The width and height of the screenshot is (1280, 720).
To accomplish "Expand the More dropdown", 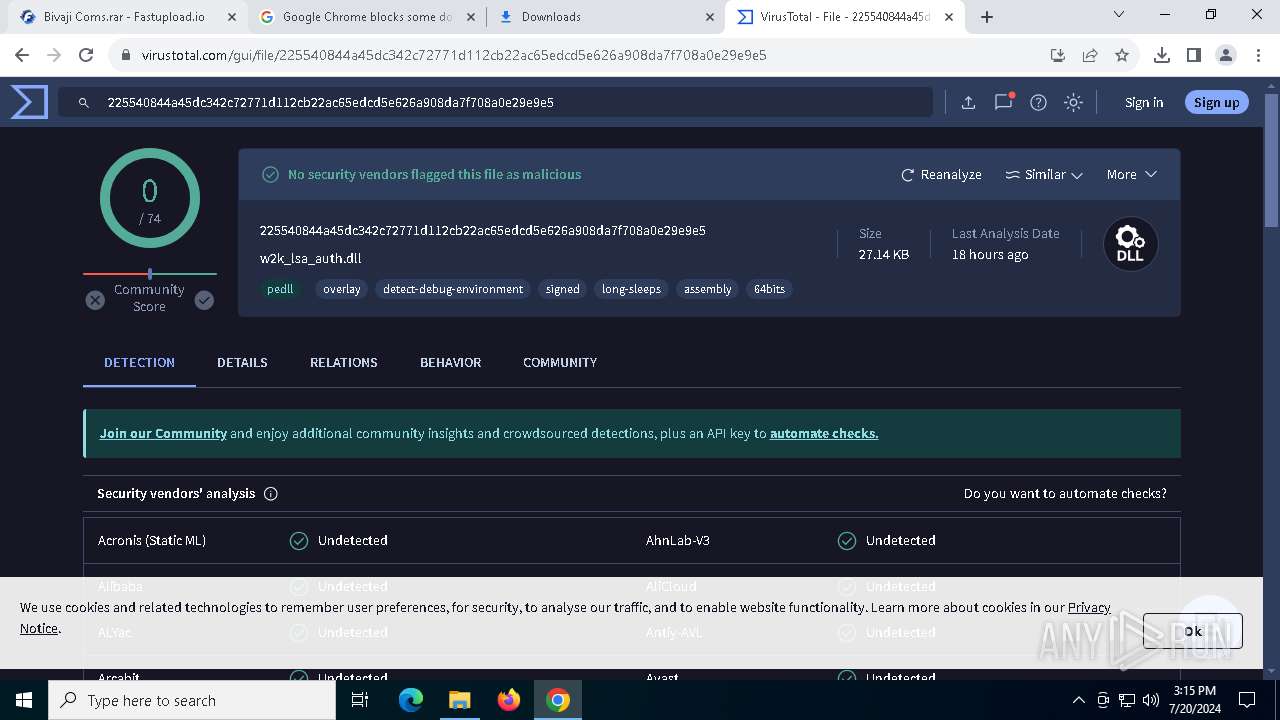I will coord(1131,174).
